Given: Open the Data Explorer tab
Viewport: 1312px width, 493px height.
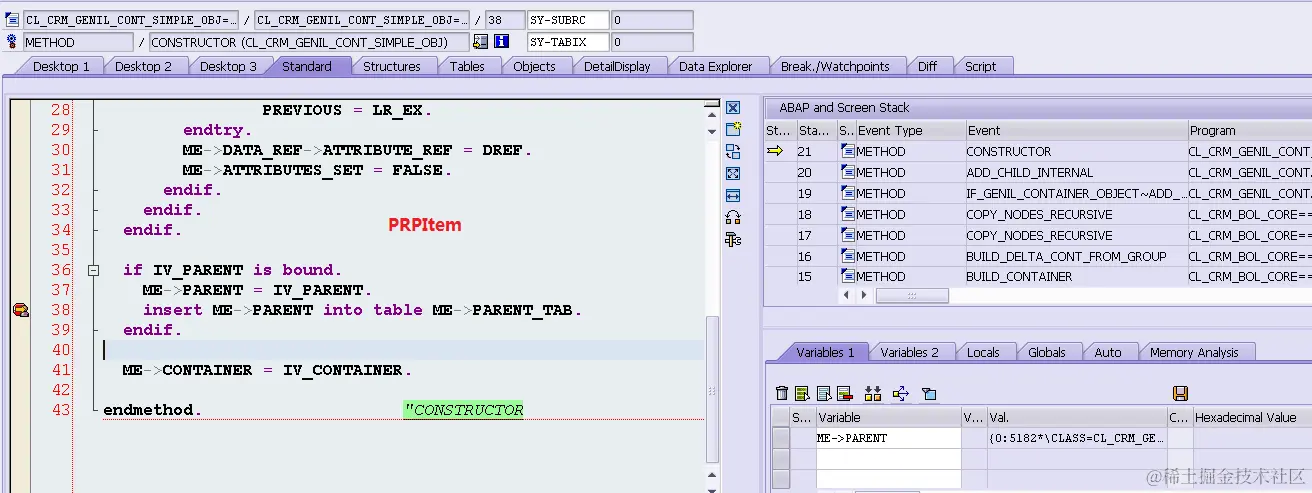Looking at the screenshot, I should (716, 66).
